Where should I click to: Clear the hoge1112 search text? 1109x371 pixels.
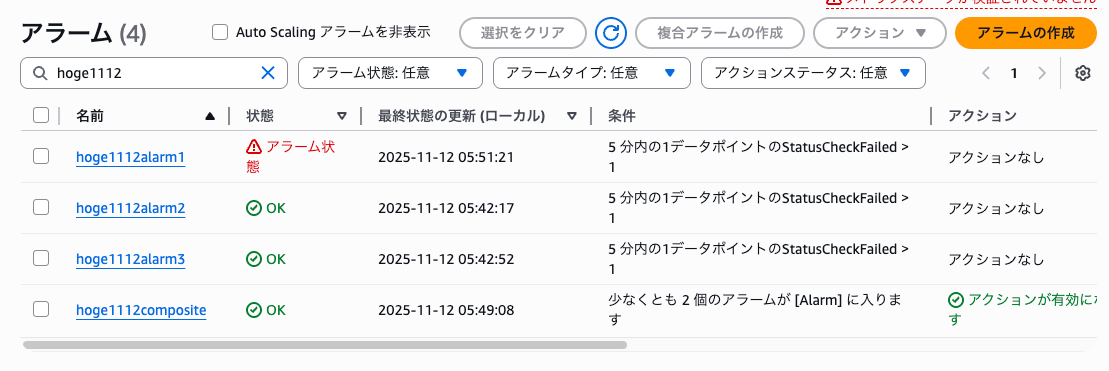[x=268, y=73]
